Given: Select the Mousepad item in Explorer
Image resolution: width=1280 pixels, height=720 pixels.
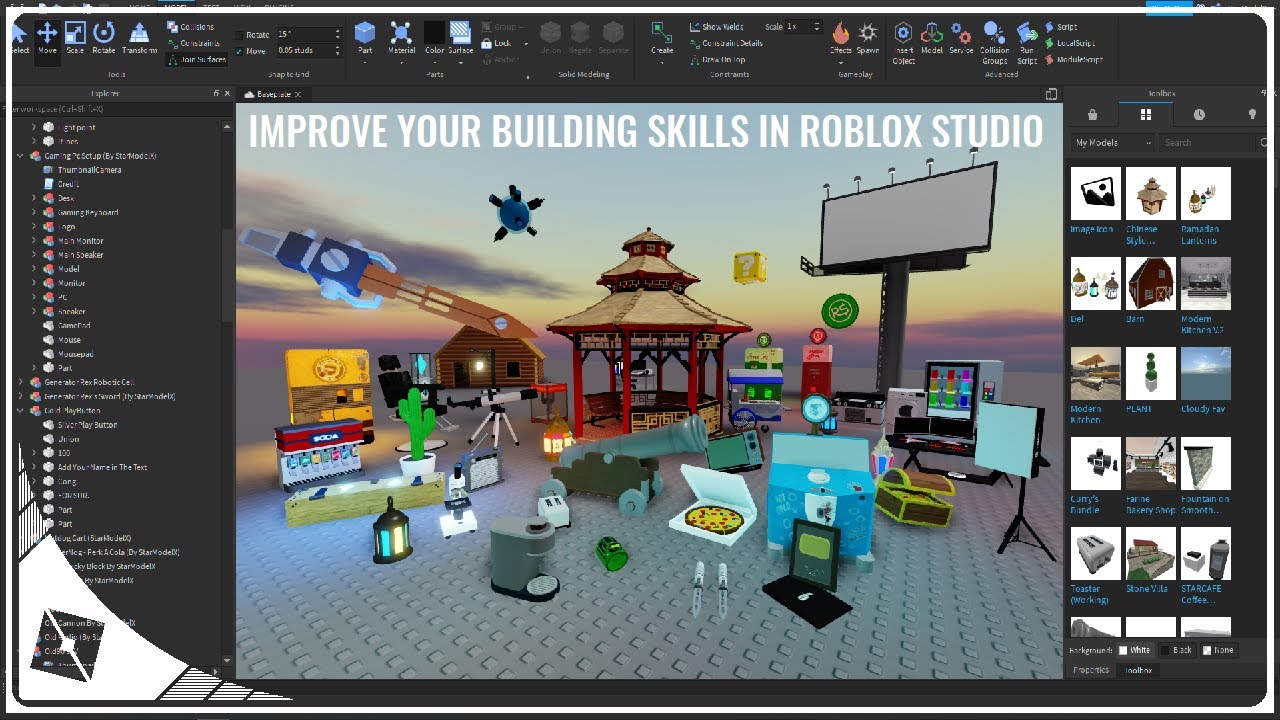Looking at the screenshot, I should (77, 354).
